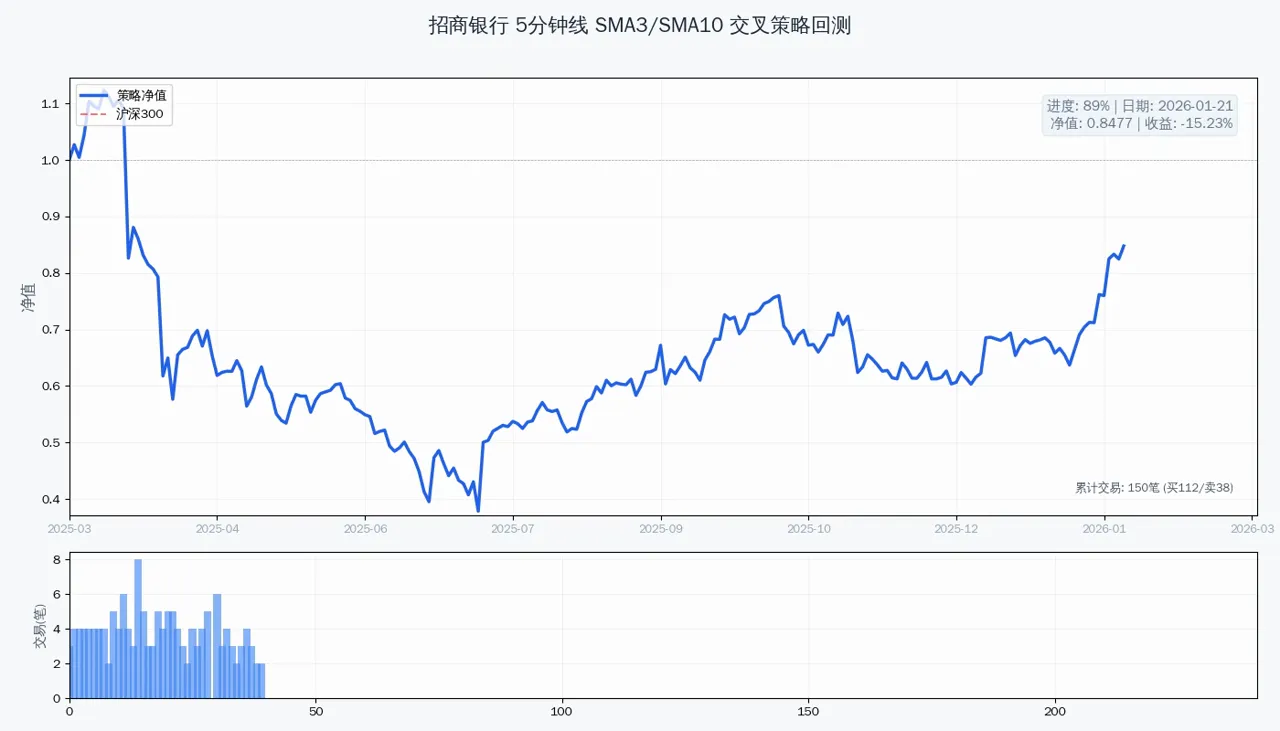Click the 2025-06 date tick label
Image resolution: width=1280 pixels, height=731 pixels.
point(366,528)
